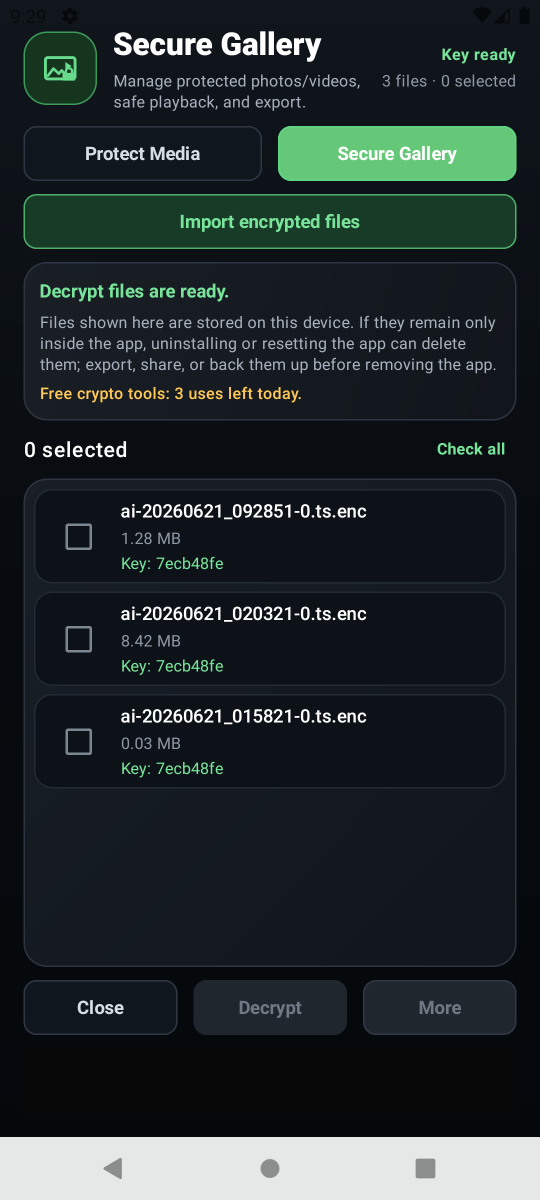Tap the Wi-Fi signal status icon
Screen dimensions: 540x1200
483,16
